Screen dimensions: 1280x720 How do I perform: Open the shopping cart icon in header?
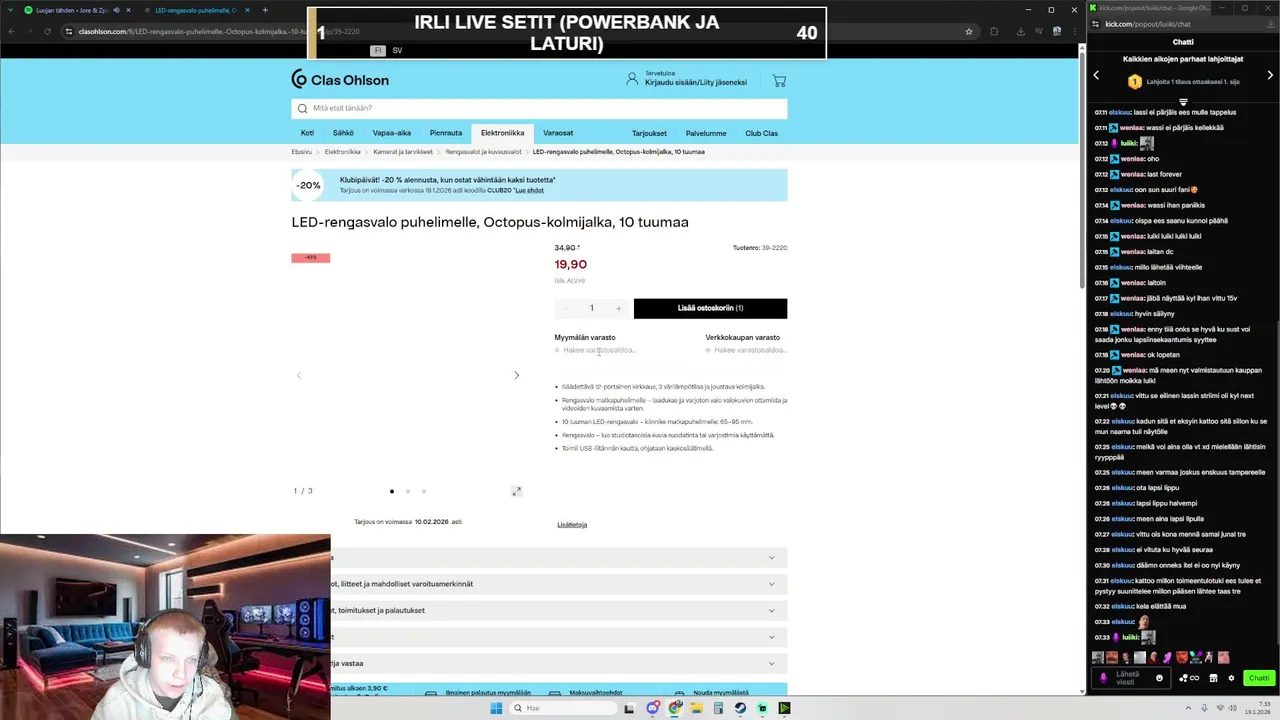point(779,80)
